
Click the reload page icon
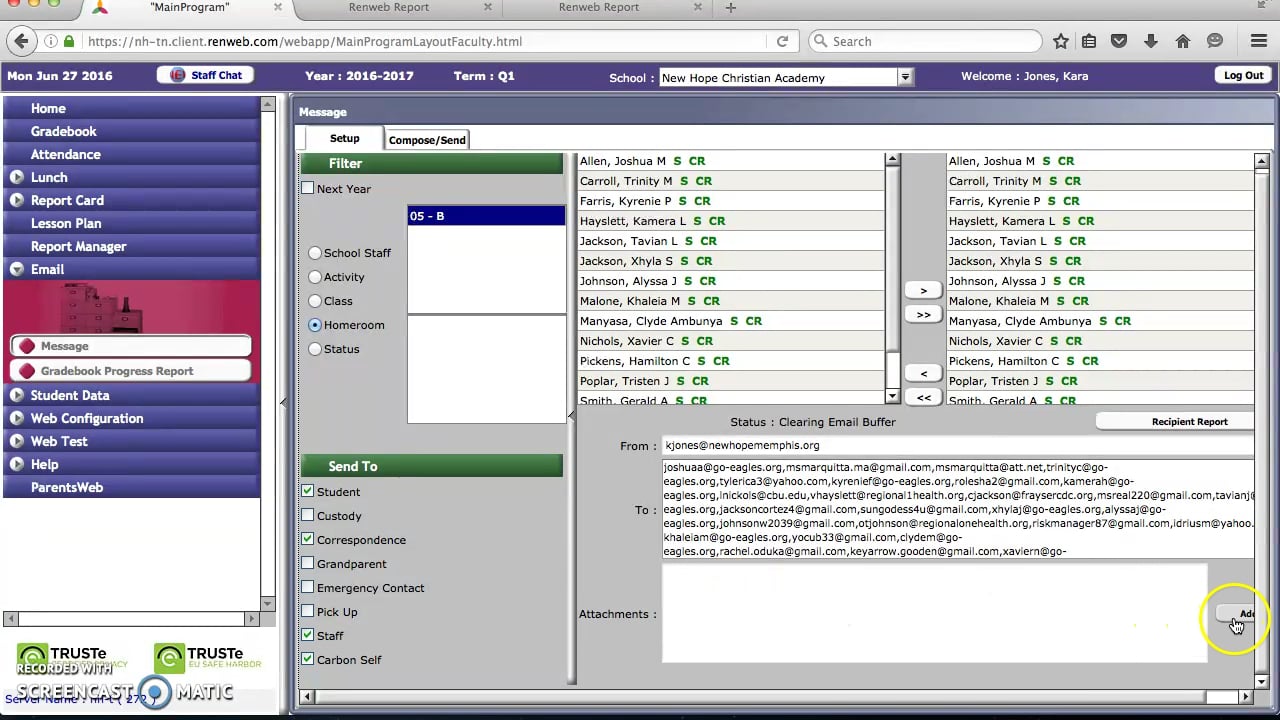tap(783, 41)
